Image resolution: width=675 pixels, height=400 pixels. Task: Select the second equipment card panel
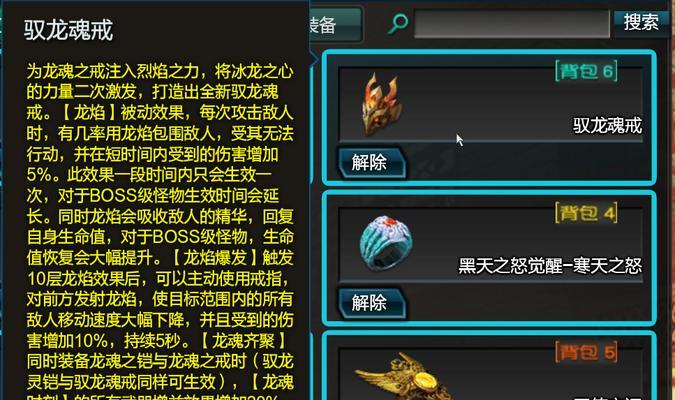tap(489, 258)
